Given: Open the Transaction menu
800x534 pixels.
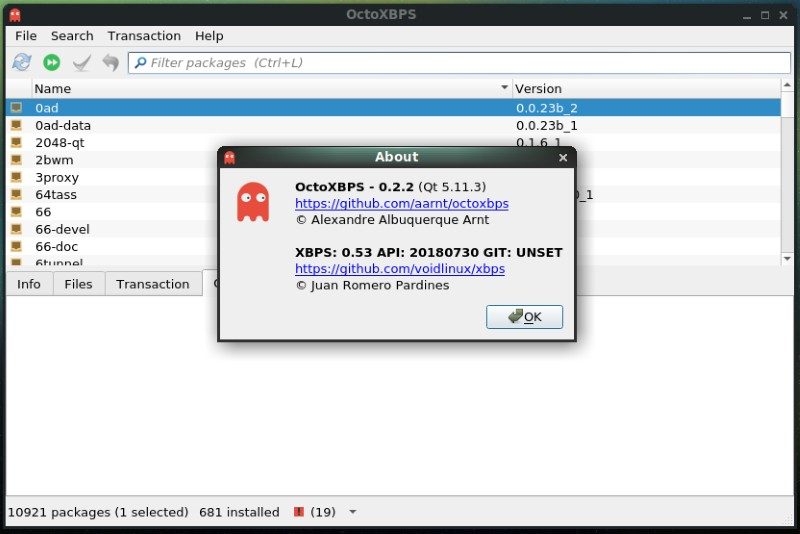Looking at the screenshot, I should click(x=144, y=36).
